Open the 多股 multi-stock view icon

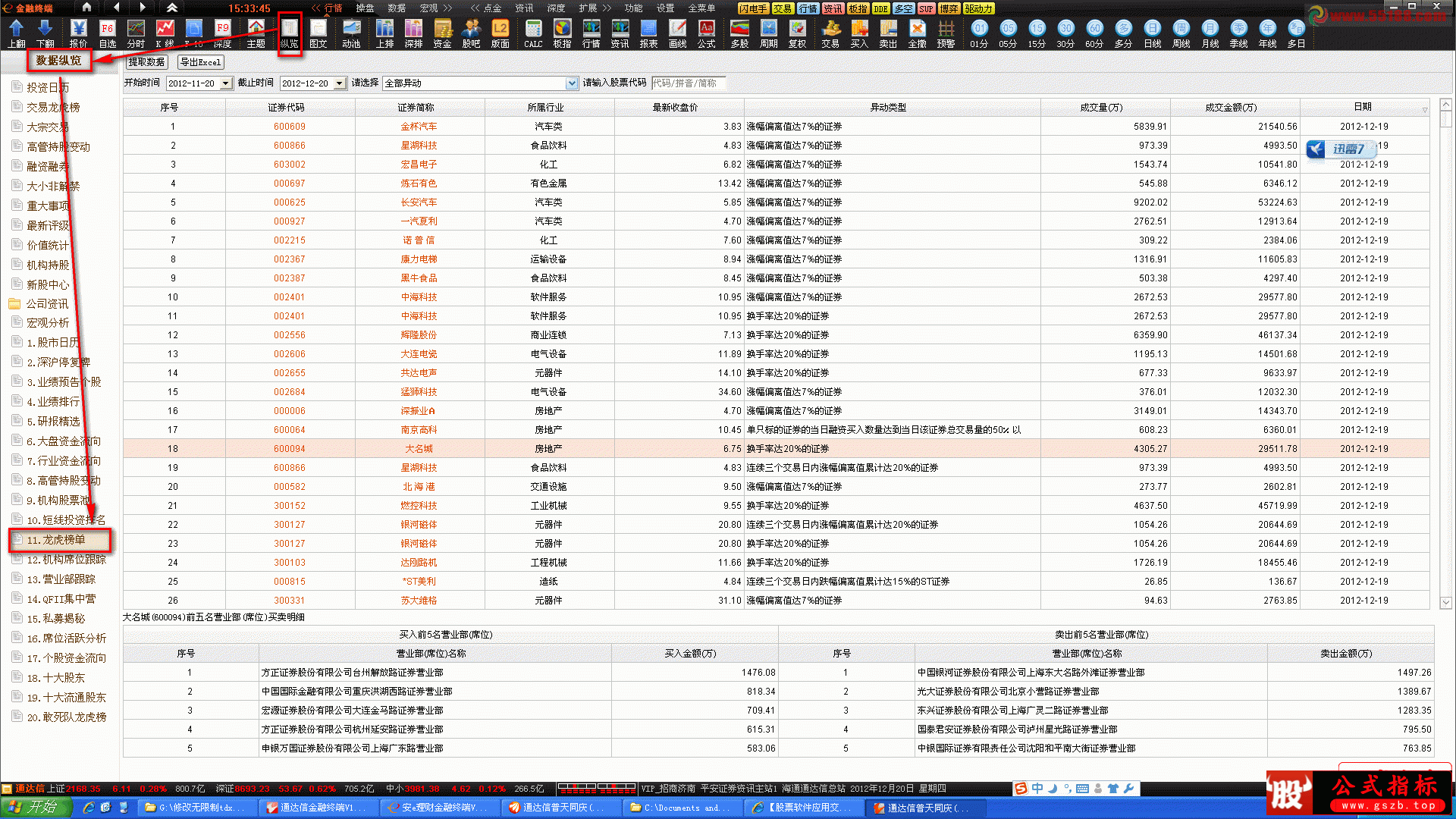739,33
